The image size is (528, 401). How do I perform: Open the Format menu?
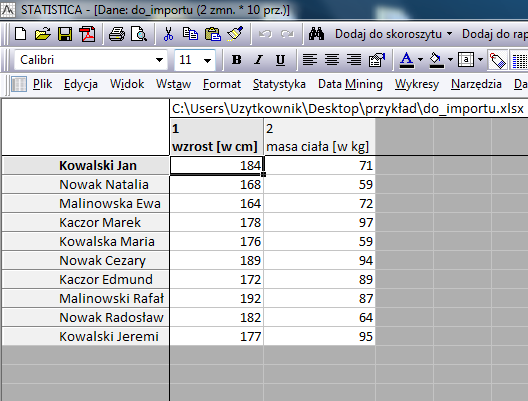[x=222, y=84]
